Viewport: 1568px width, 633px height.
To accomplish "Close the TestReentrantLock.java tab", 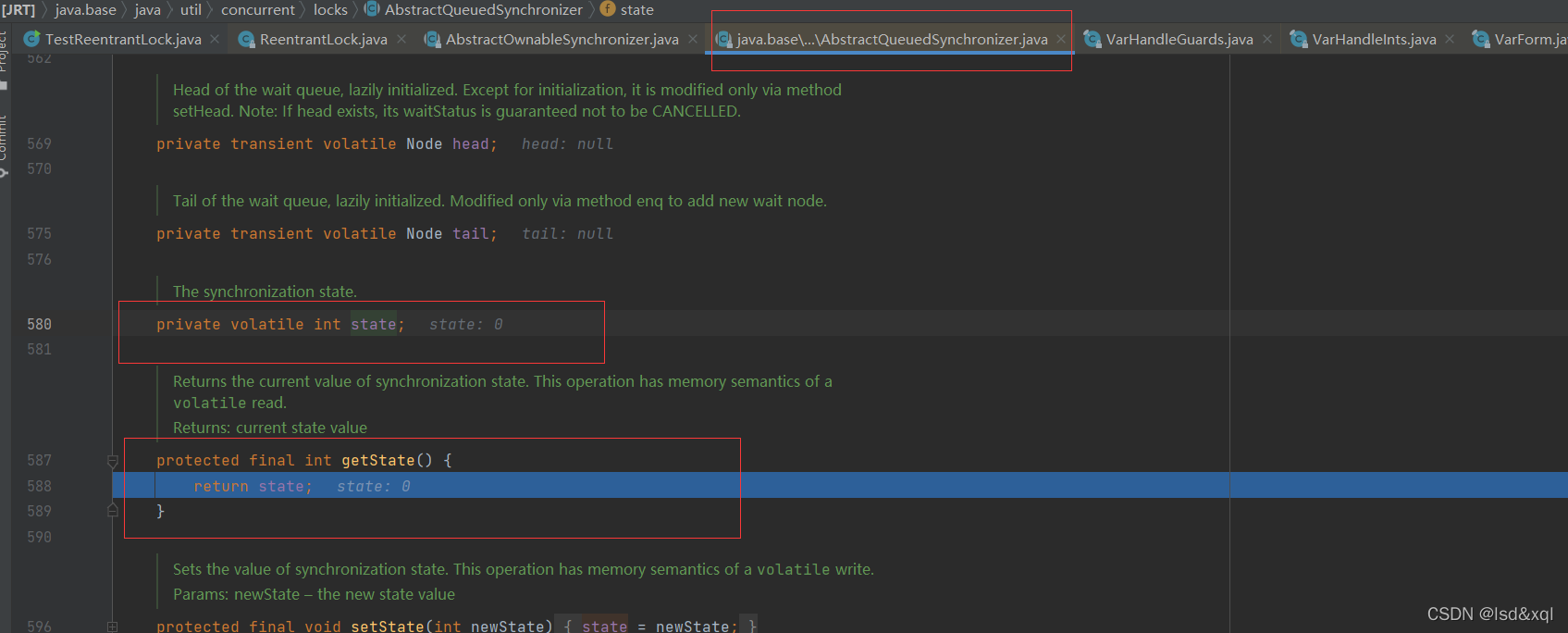I will [x=215, y=39].
